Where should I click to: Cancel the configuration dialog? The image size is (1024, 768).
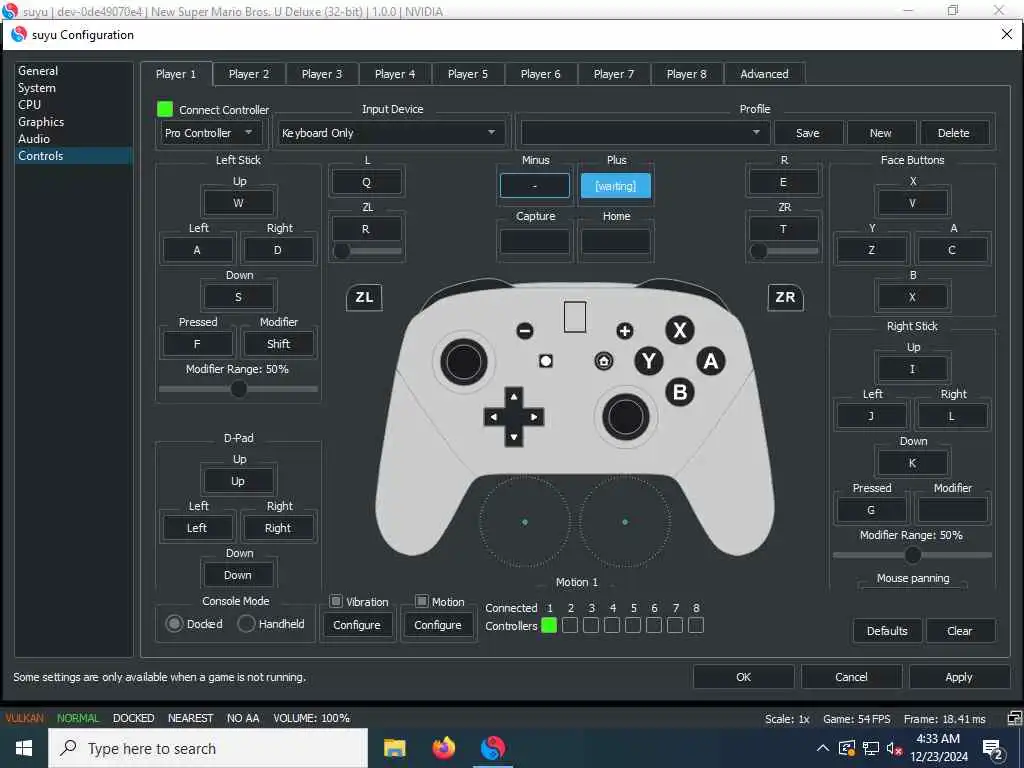[x=851, y=677]
